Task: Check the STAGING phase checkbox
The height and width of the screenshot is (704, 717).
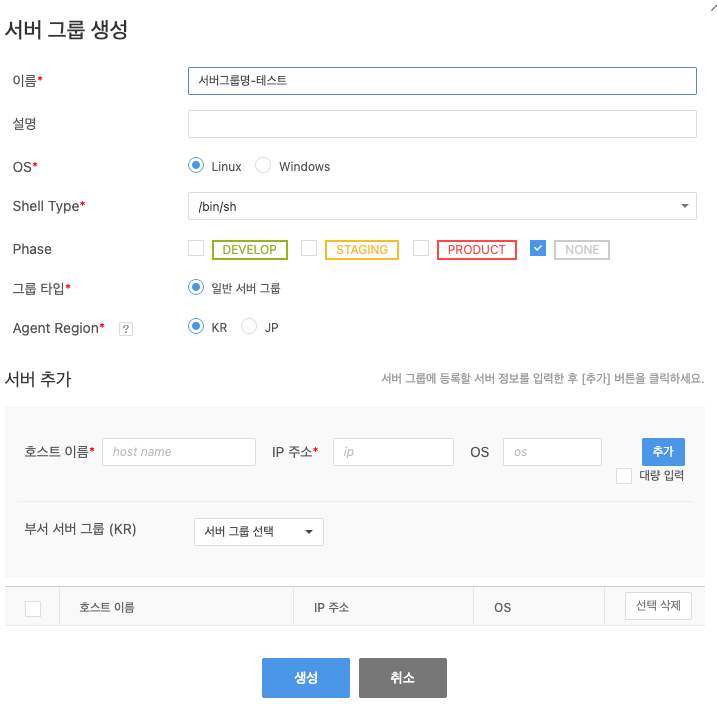Action: pyautogui.click(x=309, y=248)
